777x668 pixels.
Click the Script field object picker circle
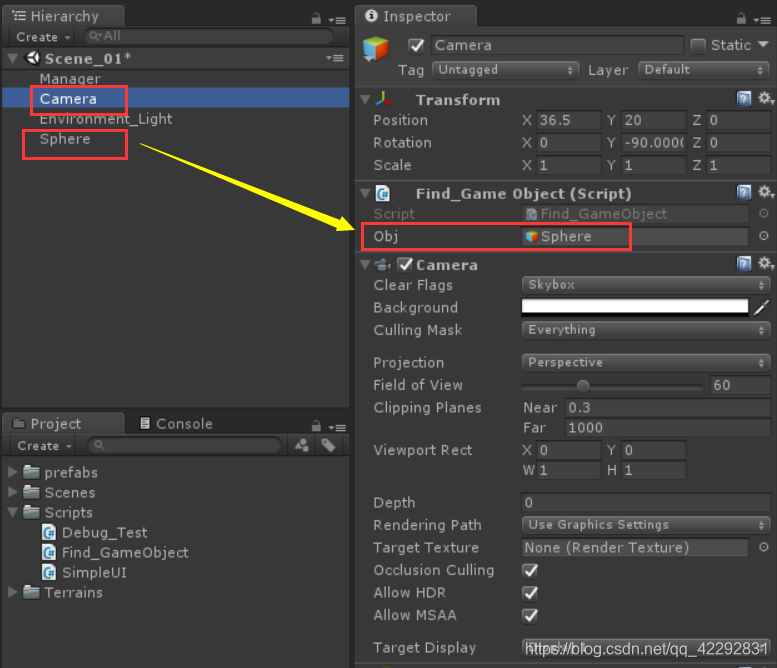coord(764,213)
